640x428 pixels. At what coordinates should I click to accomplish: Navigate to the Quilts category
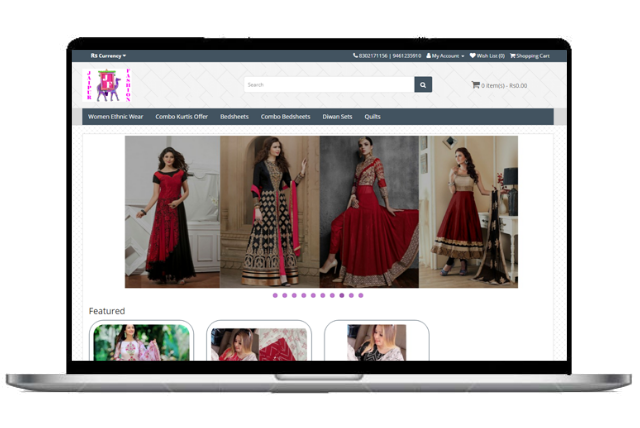[372, 117]
